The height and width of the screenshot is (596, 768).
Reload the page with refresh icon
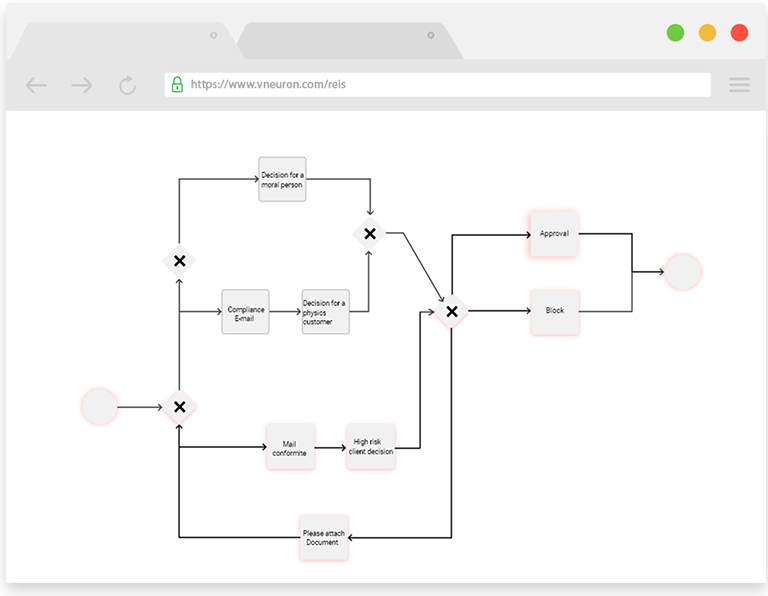(x=127, y=85)
